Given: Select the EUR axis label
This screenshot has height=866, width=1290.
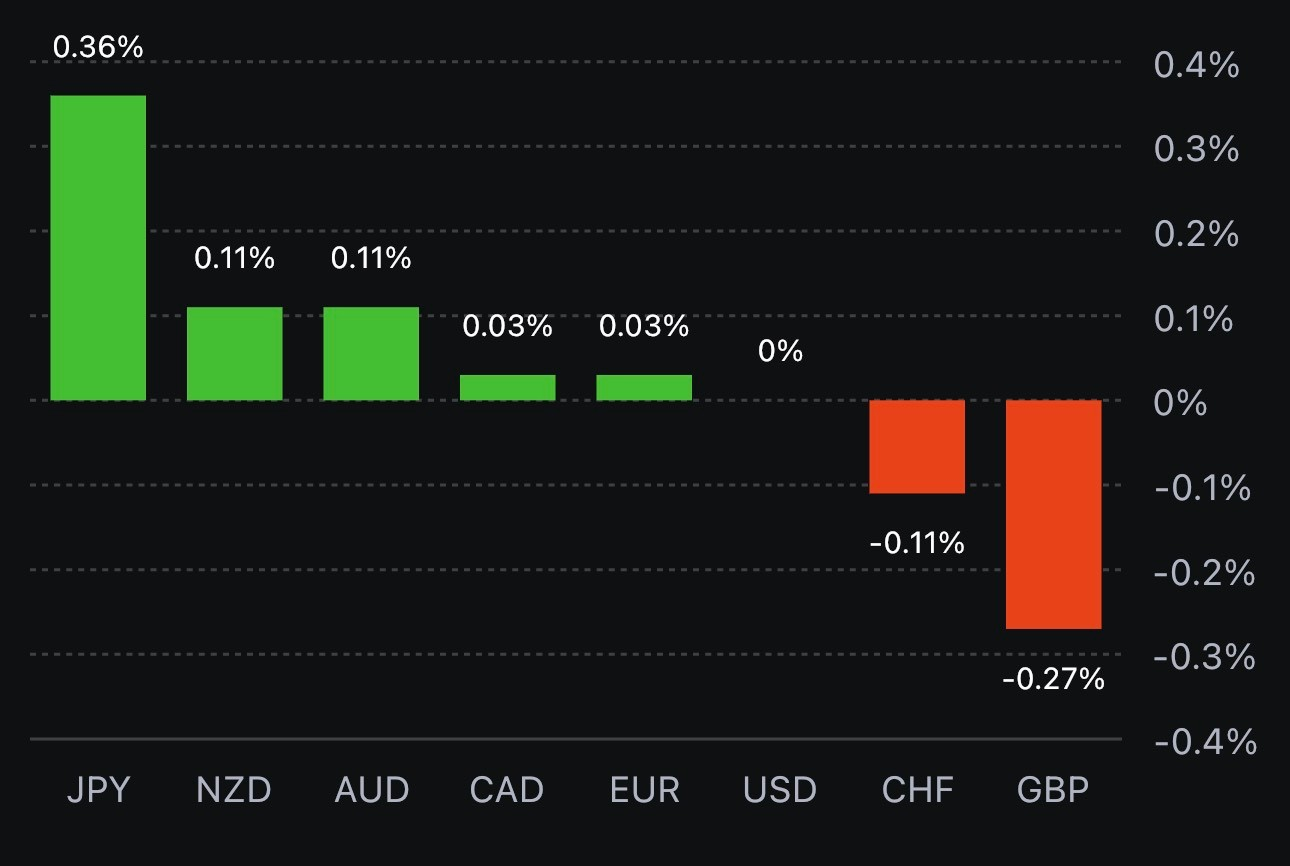Looking at the screenshot, I should click(644, 790).
